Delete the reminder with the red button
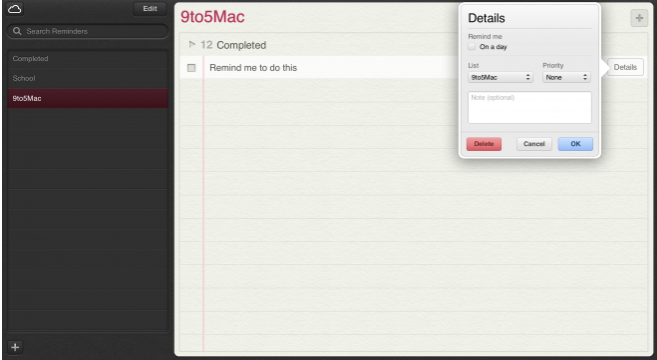 (484, 144)
